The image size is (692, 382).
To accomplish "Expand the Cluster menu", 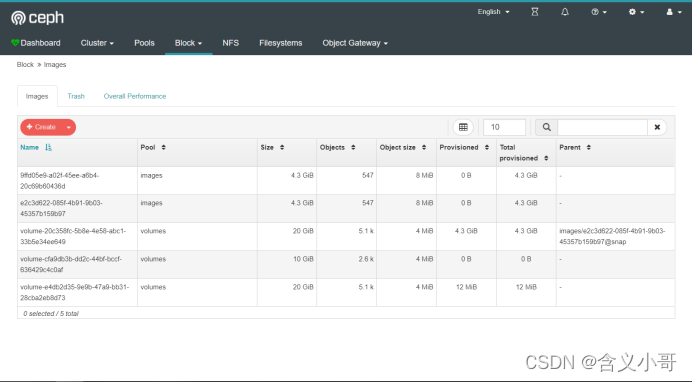I will (97, 43).
